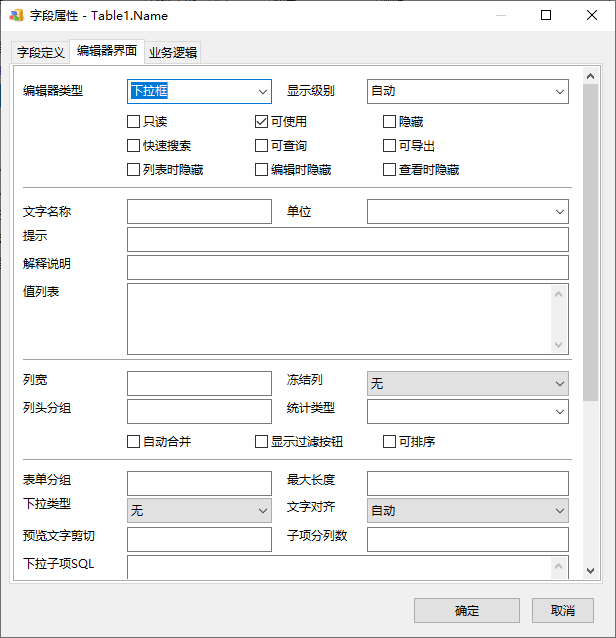
Task: Open the 业务逻辑 tab
Action: point(173,52)
